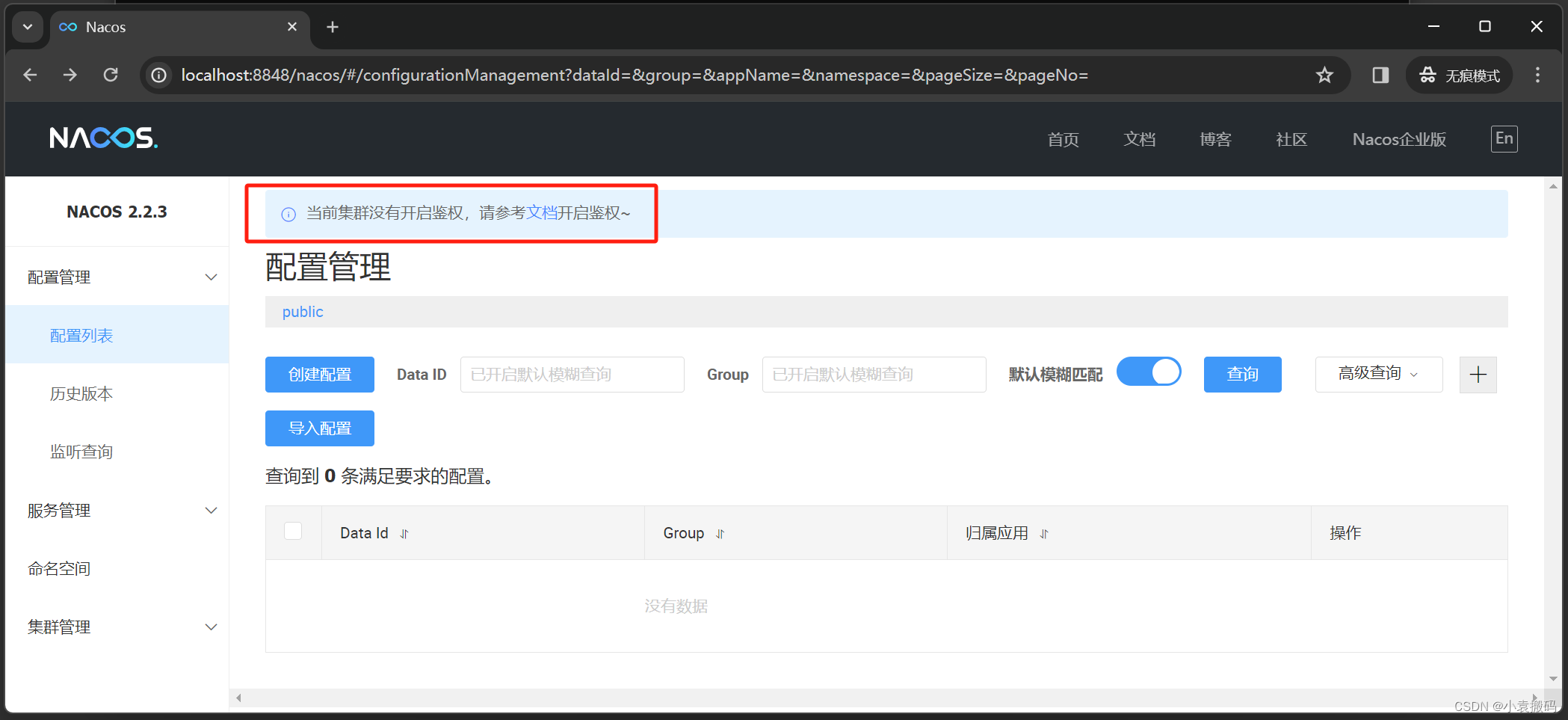Screen dimensions: 1568x720
Task: Click the NACOS 2.2.3 version label
Action: pyautogui.click(x=117, y=212)
